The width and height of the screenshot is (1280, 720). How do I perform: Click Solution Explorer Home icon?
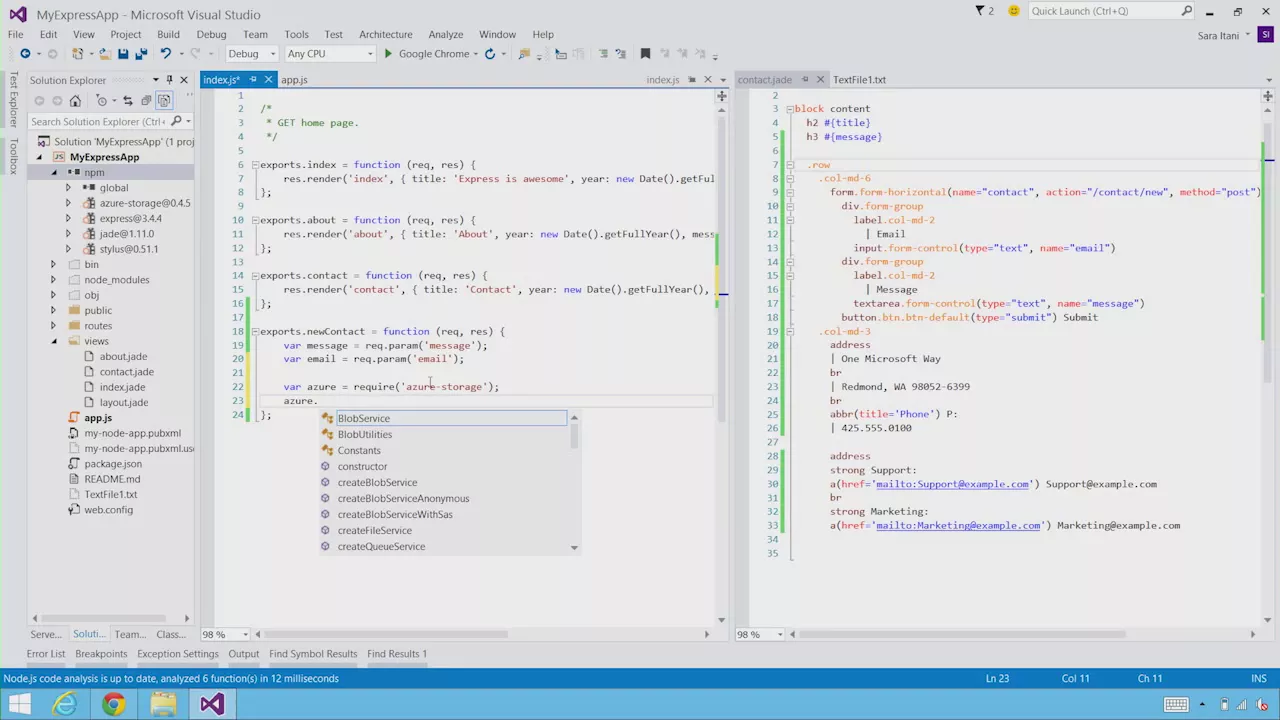pos(74,100)
